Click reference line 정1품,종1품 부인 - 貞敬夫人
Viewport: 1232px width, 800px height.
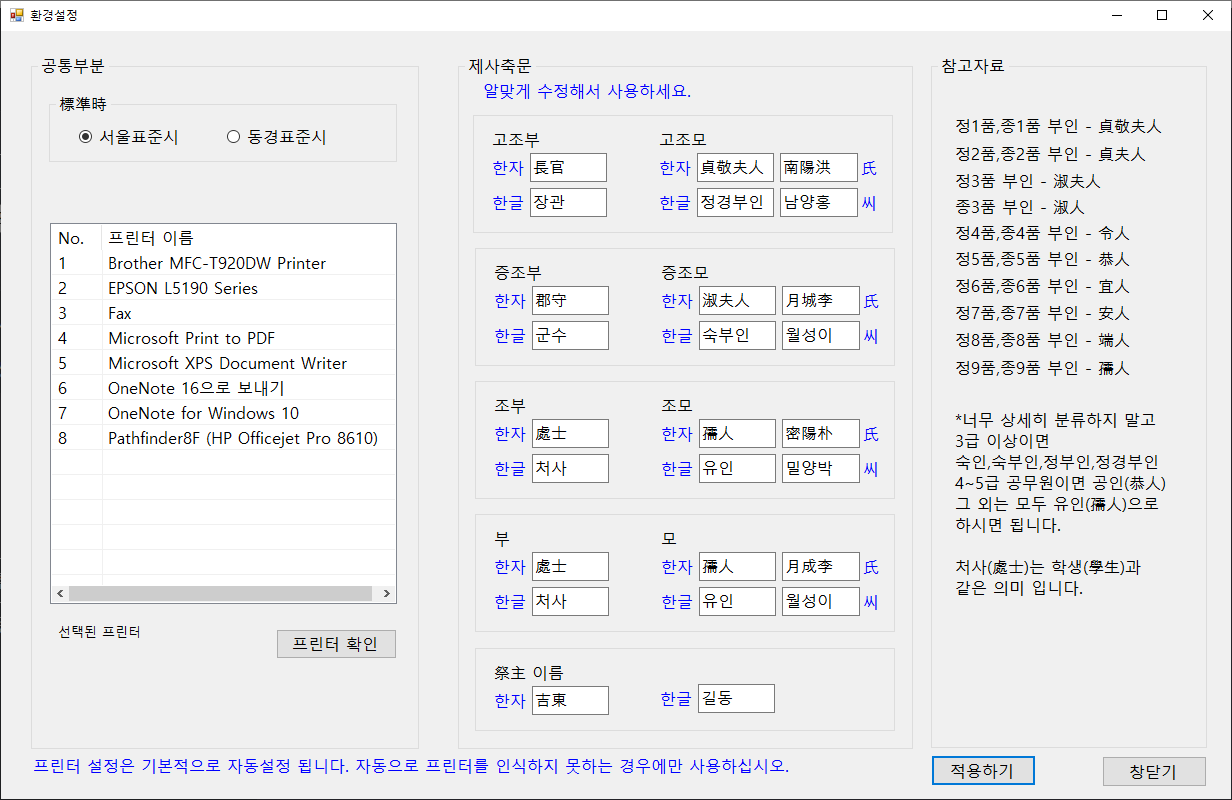(1058, 127)
